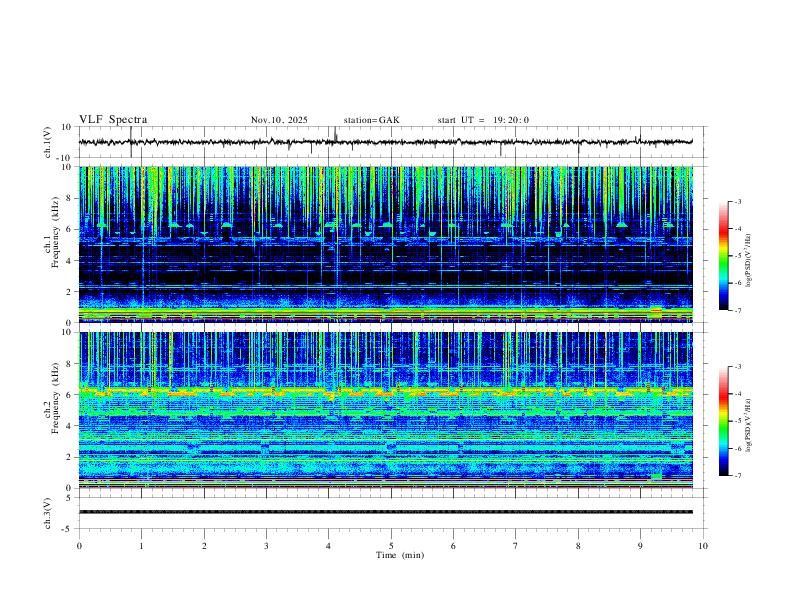The image size is (792, 612).
Task: Click the 'ch.3(V)' axis label
Action: (48, 513)
